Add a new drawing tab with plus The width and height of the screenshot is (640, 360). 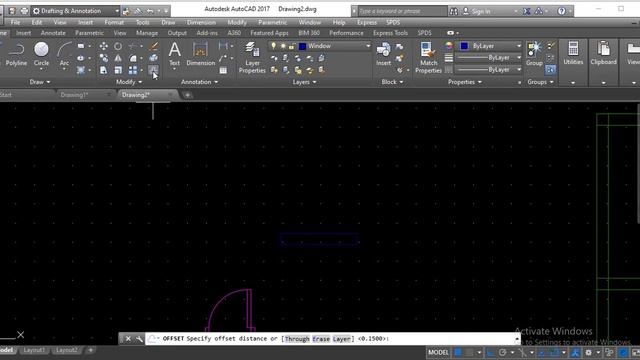187,95
